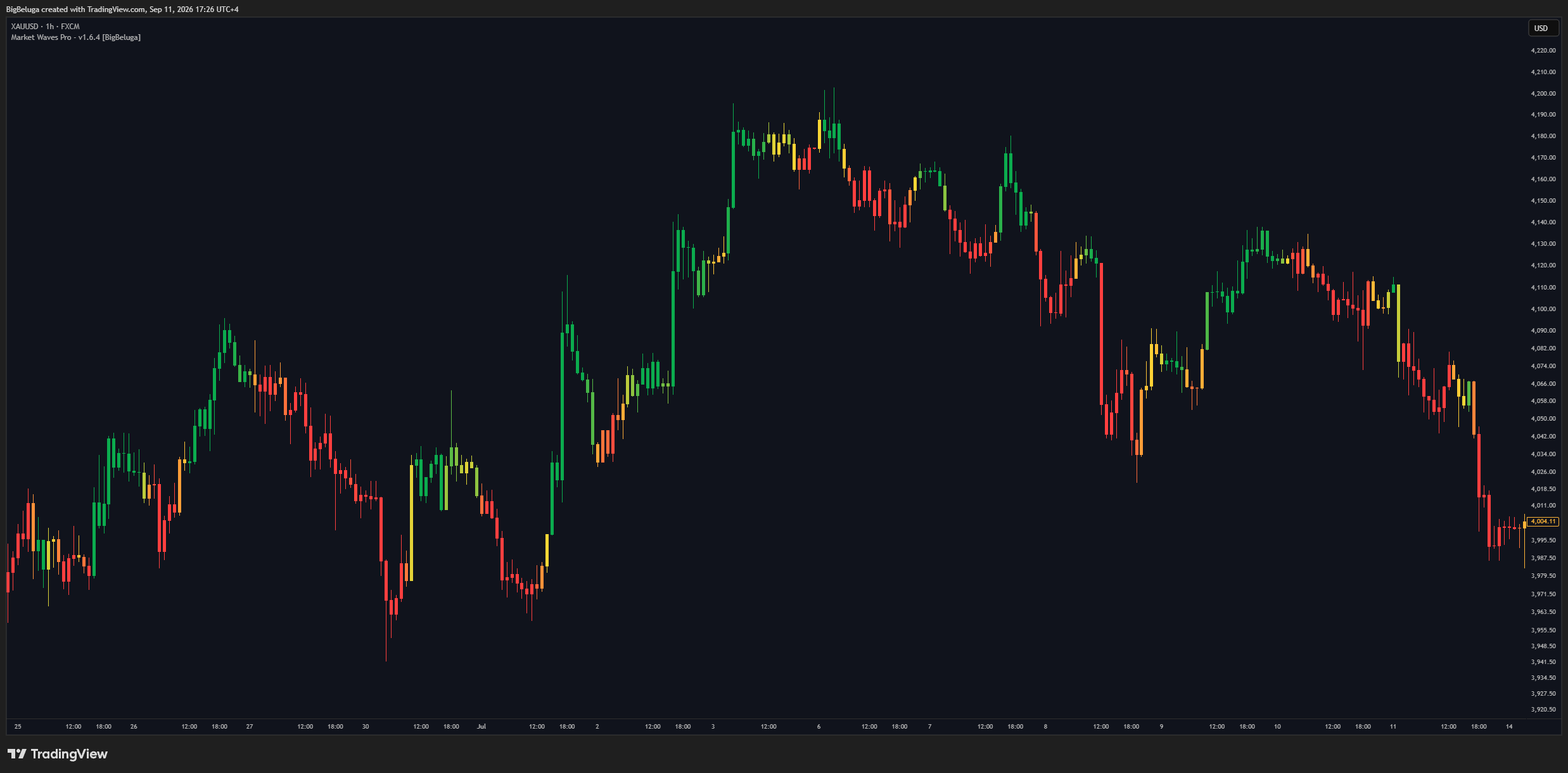Click the date label 30 on time axis
1568x773 pixels.
pos(366,727)
